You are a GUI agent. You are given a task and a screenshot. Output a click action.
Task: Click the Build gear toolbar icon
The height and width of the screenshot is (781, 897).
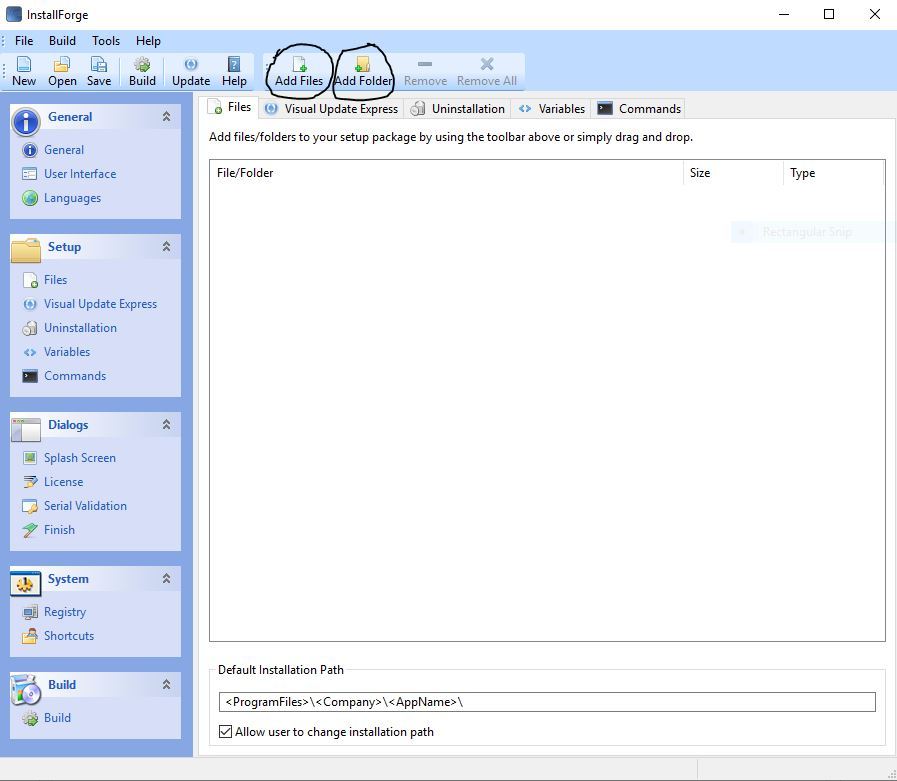(142, 65)
